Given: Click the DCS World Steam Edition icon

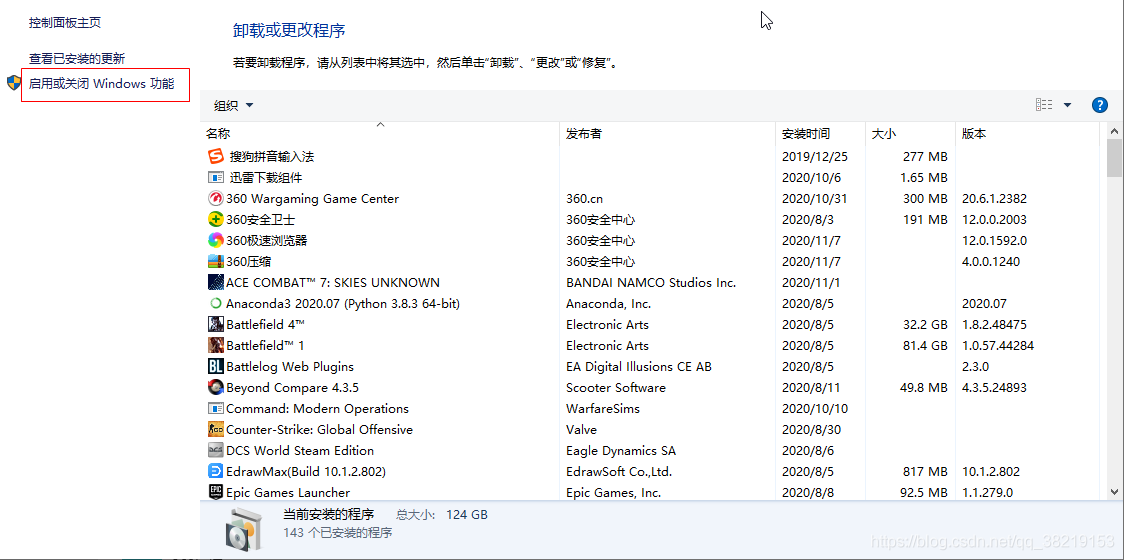Looking at the screenshot, I should pyautogui.click(x=216, y=450).
